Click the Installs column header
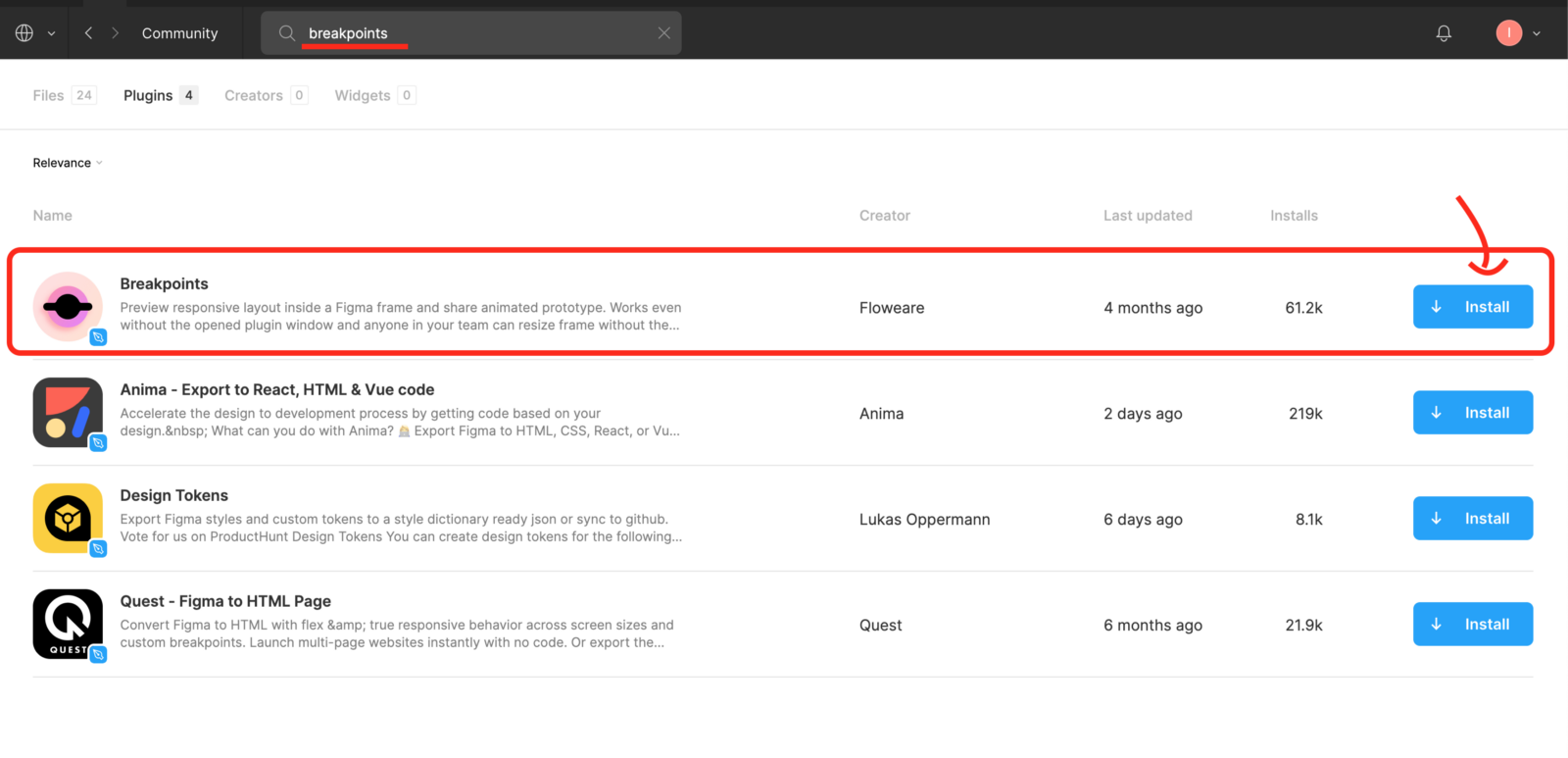 [1294, 216]
